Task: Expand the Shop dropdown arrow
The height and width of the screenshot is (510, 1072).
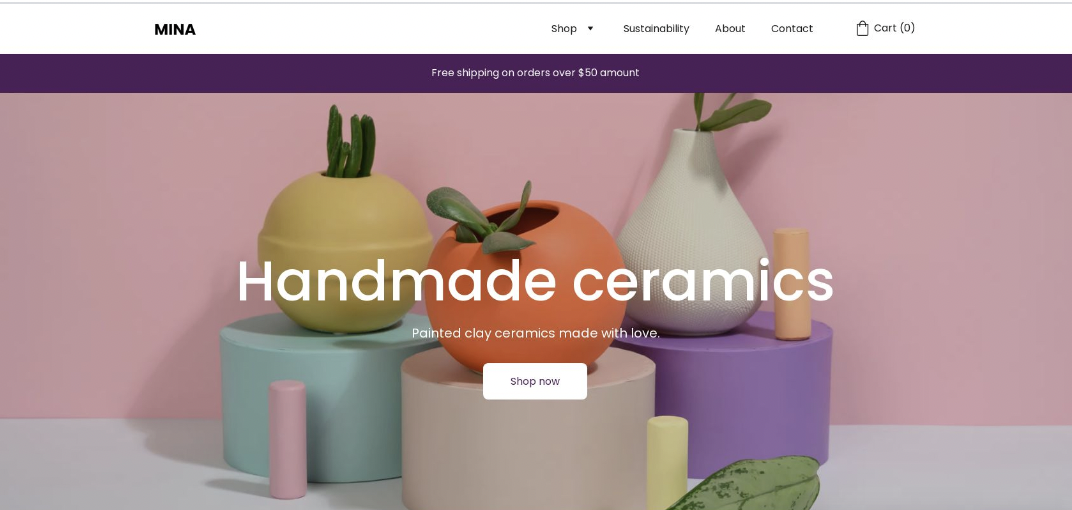Action: coord(591,29)
